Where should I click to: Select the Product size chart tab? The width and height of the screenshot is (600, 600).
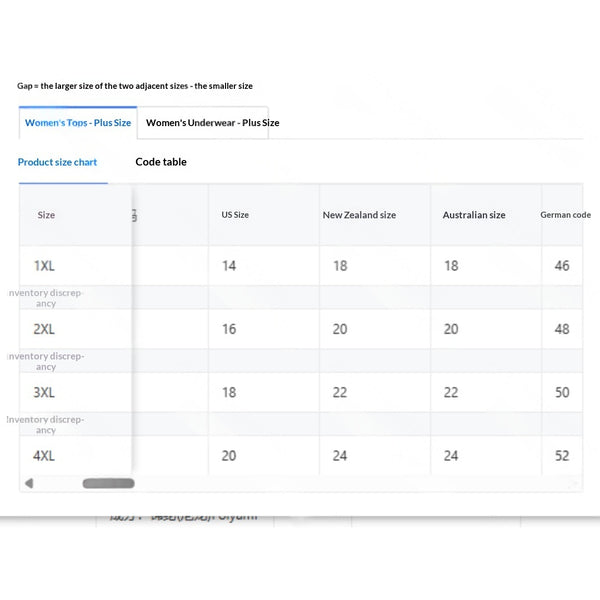57,162
